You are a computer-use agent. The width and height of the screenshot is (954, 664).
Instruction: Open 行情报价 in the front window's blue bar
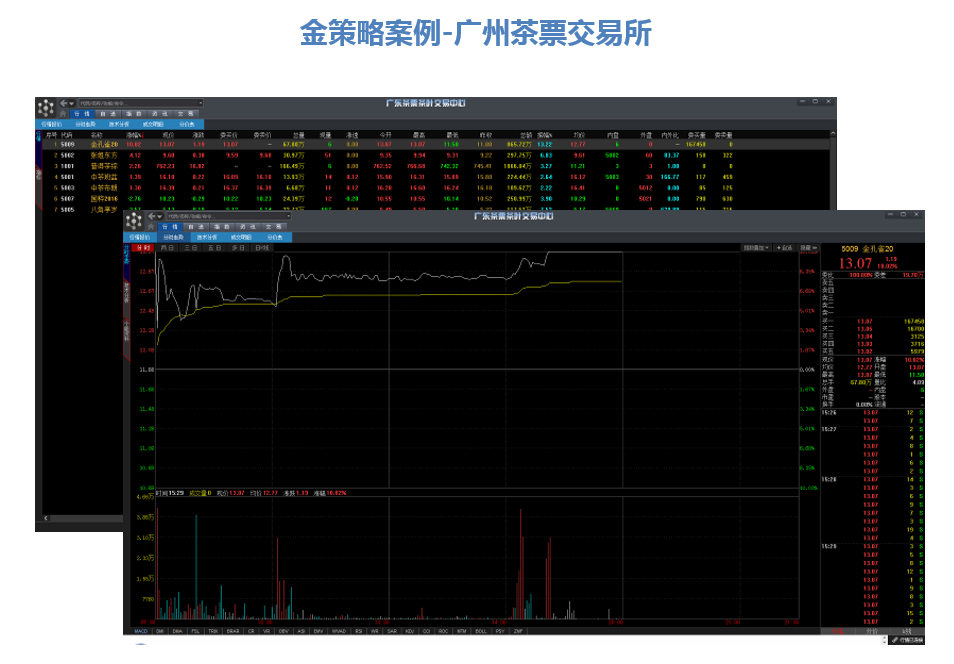[x=140, y=237]
